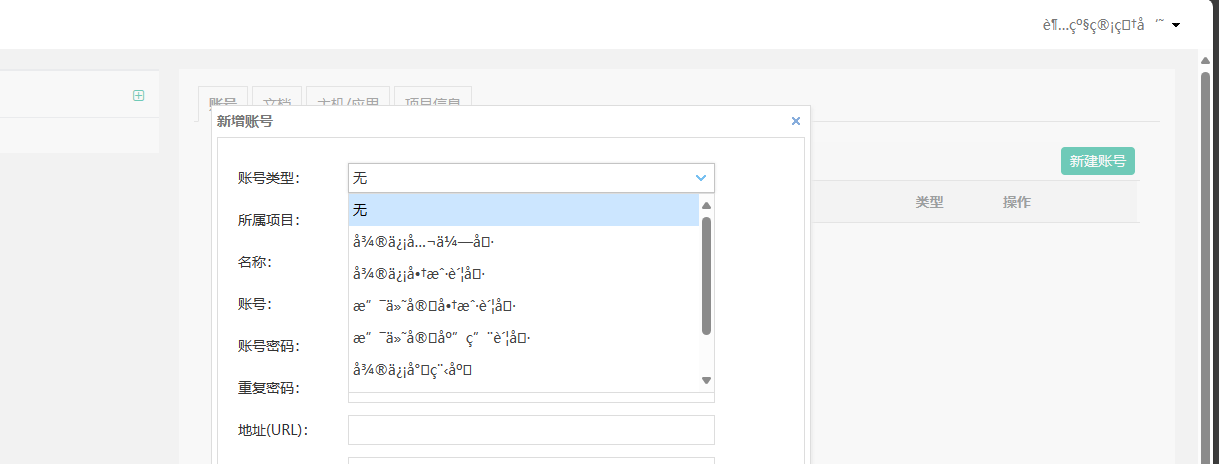Viewport: 1219px width, 464px height.
Task: Click into the 地址(URL) input field
Action: (x=531, y=430)
